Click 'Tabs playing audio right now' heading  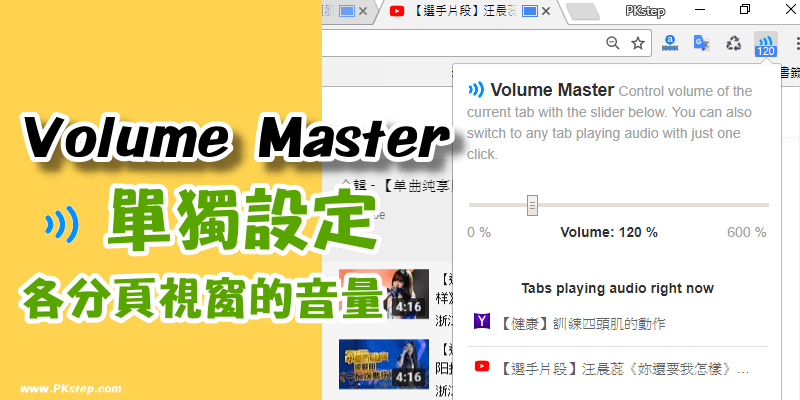coord(617,288)
